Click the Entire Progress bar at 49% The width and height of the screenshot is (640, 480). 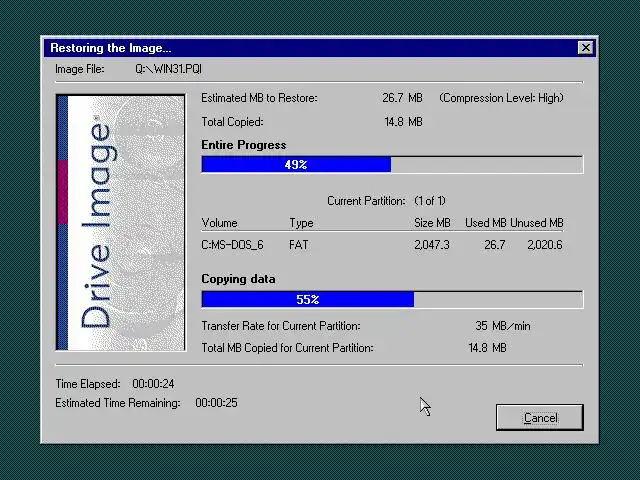point(392,164)
